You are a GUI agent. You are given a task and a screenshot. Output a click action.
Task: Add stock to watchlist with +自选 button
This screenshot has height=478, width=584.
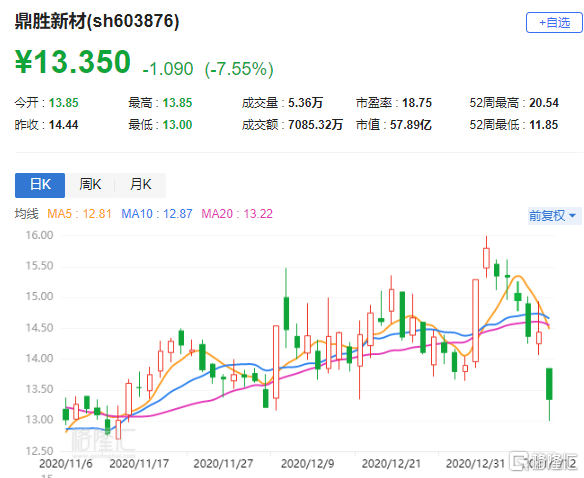tap(554, 22)
